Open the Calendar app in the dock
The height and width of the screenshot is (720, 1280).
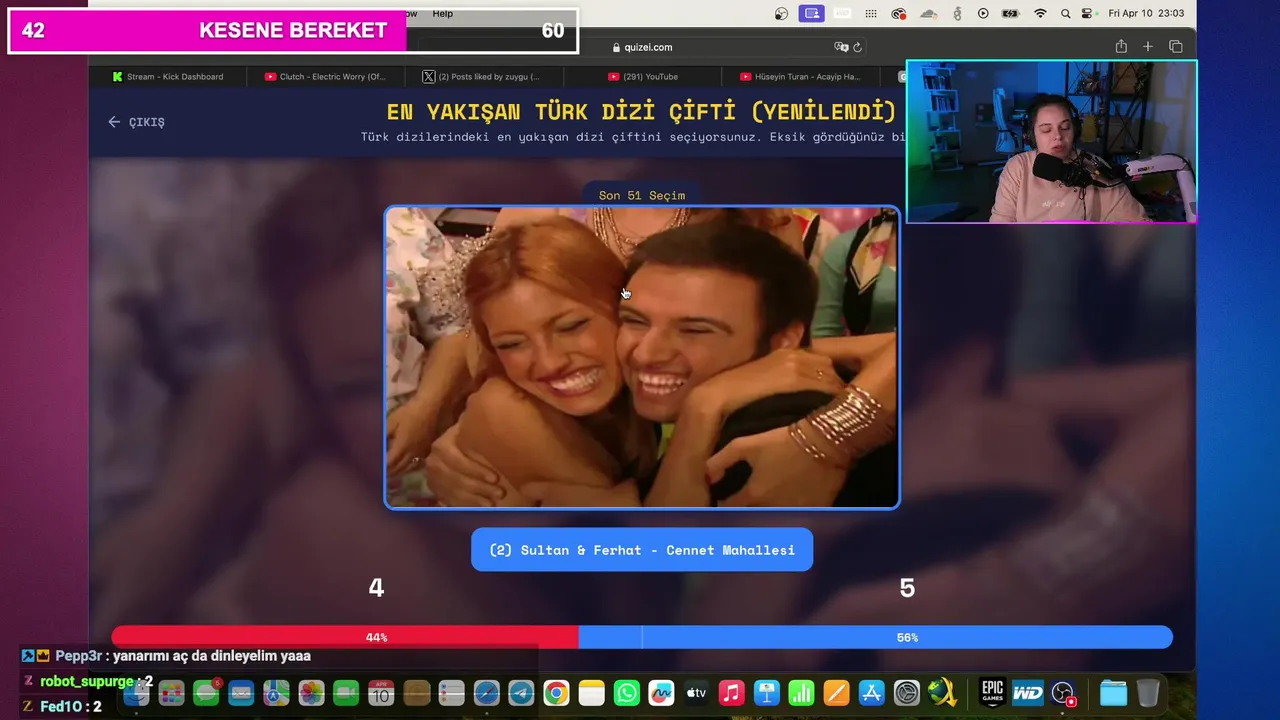(381, 692)
